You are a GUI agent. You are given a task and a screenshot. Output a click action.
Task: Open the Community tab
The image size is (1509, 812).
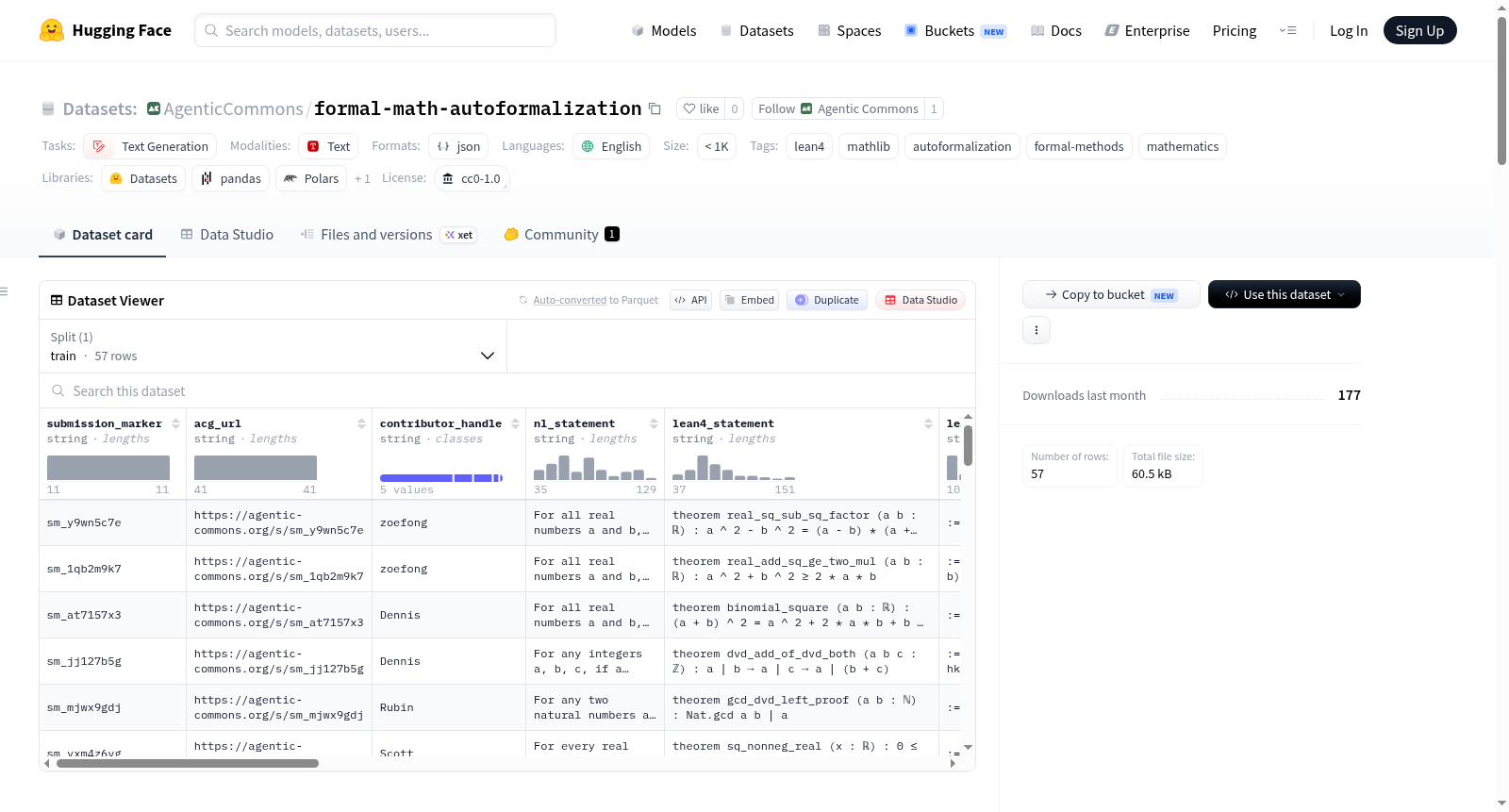(561, 235)
